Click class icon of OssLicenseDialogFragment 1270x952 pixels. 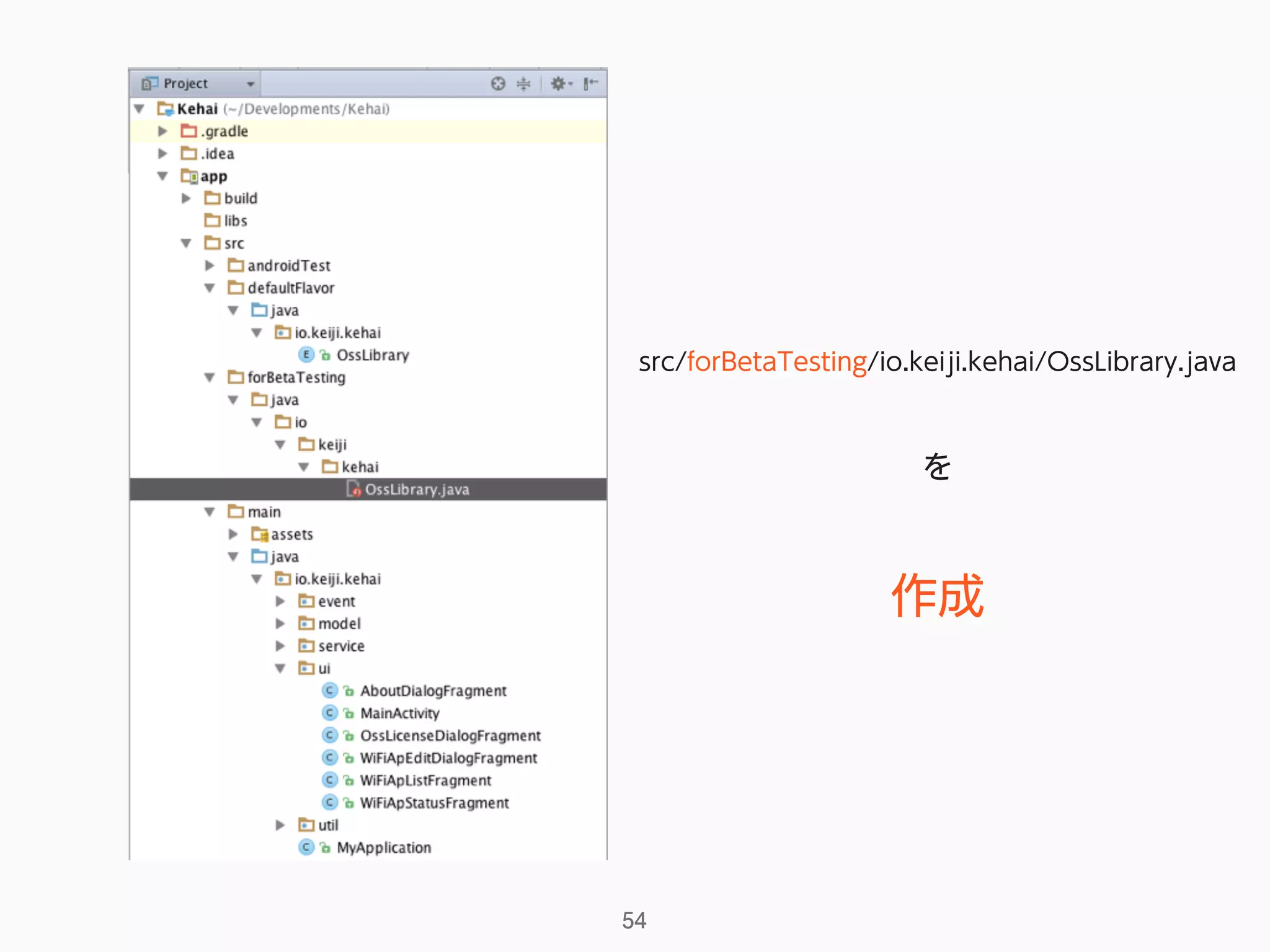(x=330, y=735)
